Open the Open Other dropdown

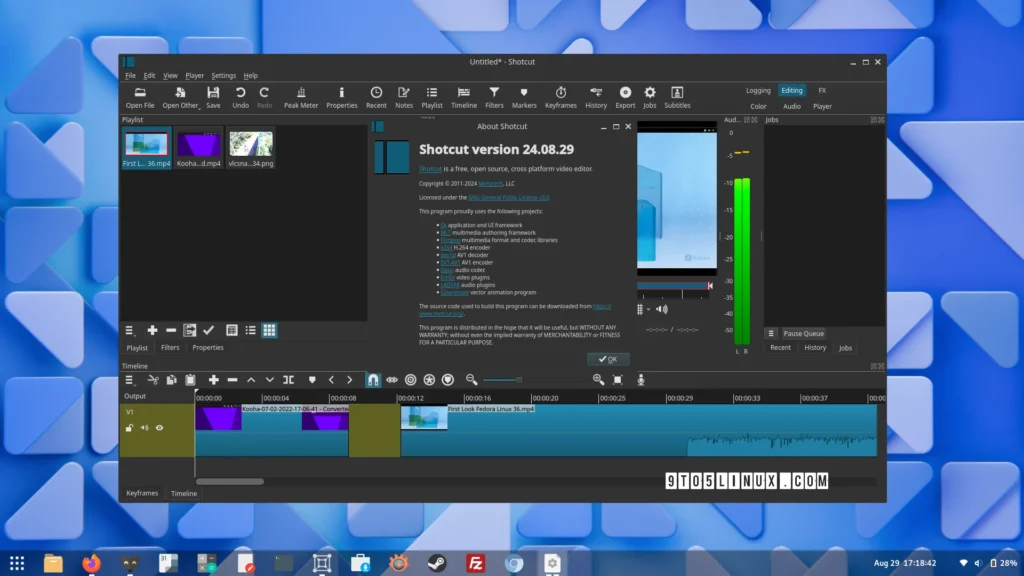coord(180,97)
